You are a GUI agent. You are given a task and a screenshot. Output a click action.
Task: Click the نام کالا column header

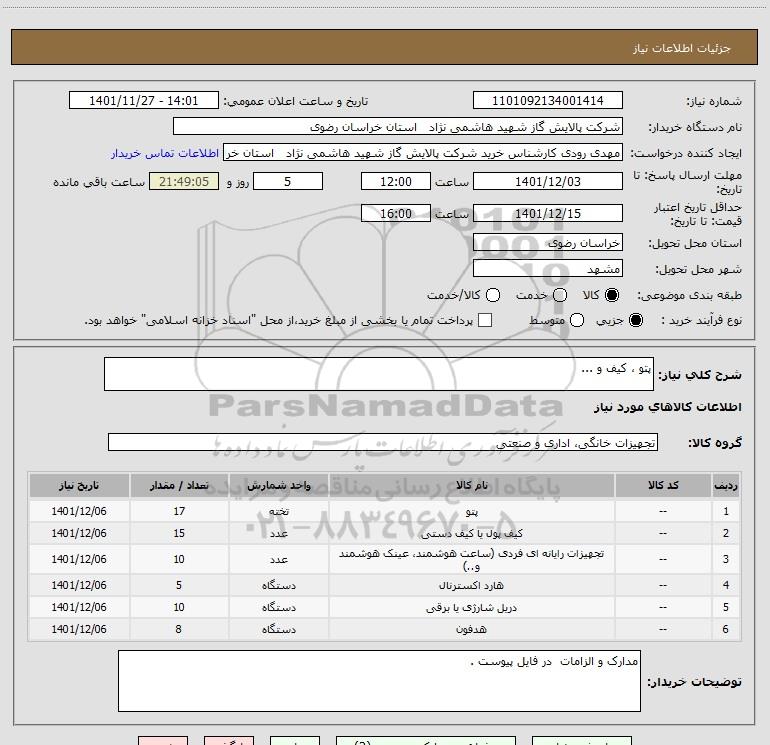(x=471, y=485)
